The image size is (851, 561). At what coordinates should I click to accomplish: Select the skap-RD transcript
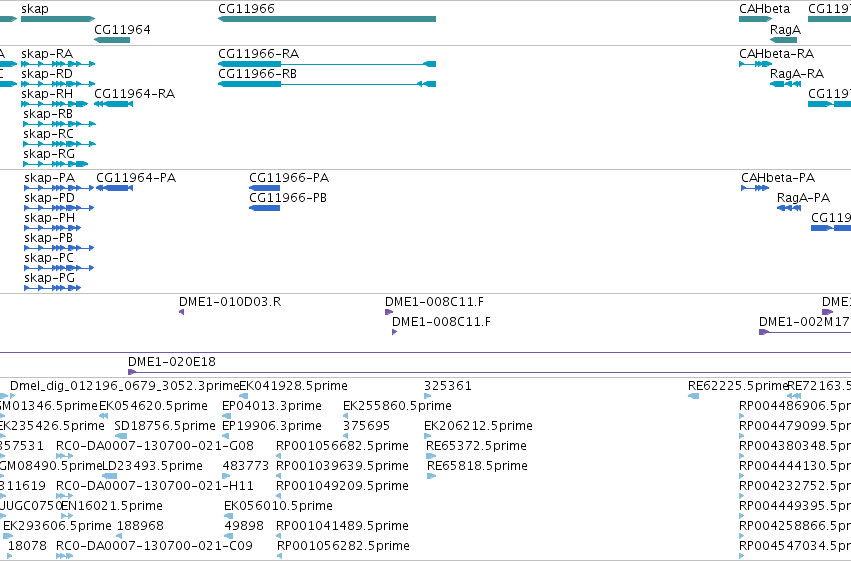(58, 84)
